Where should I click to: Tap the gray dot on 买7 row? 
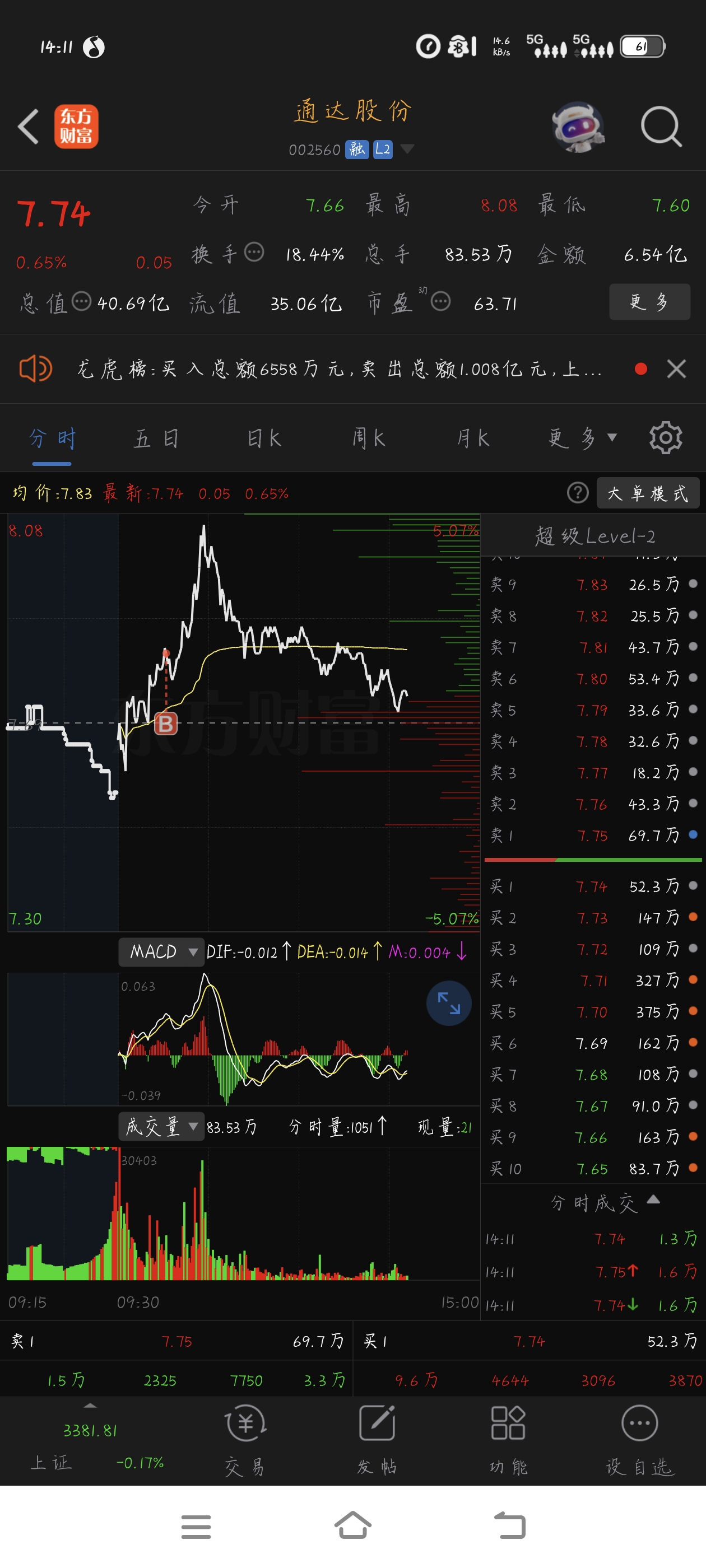(693, 1074)
